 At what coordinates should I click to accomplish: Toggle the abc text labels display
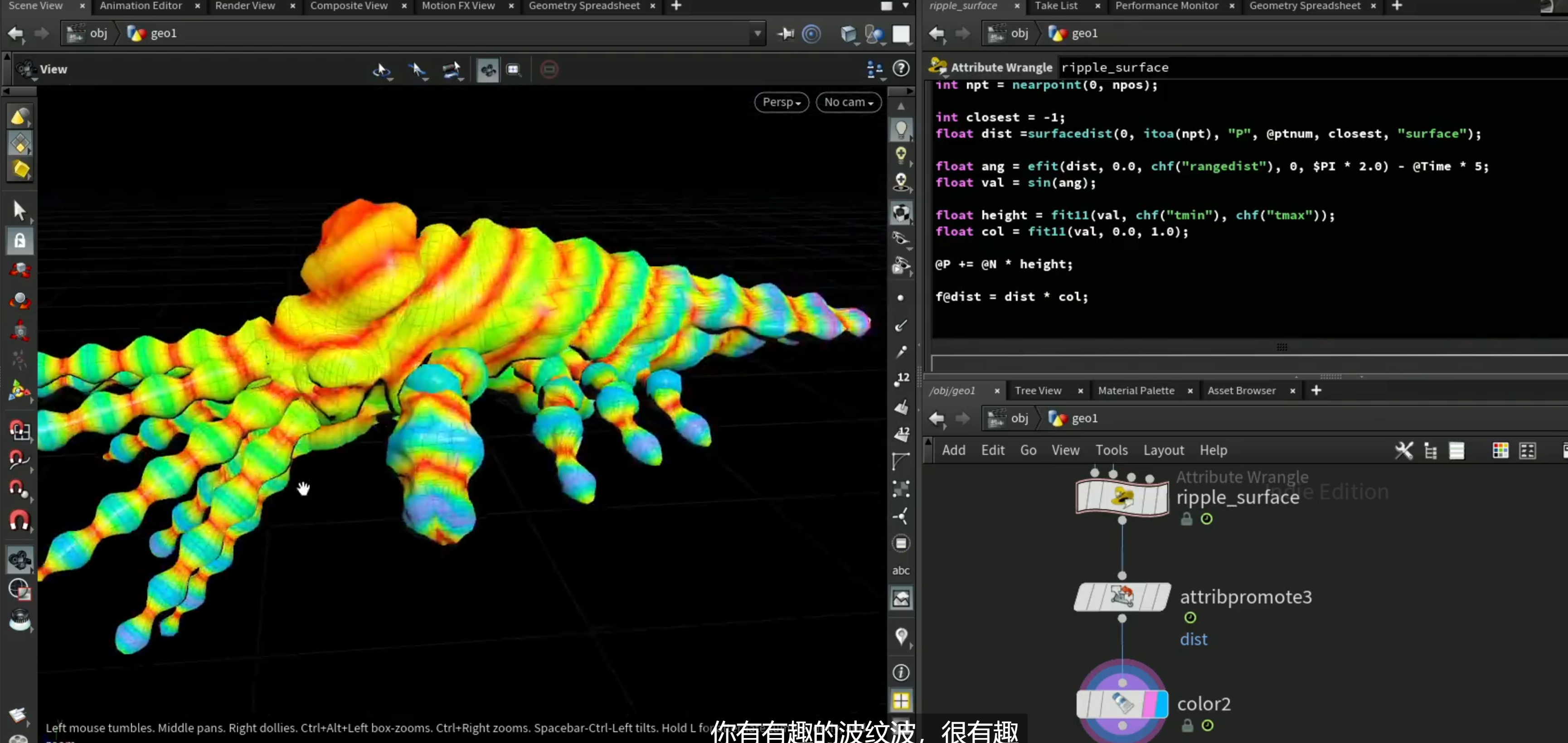900,571
